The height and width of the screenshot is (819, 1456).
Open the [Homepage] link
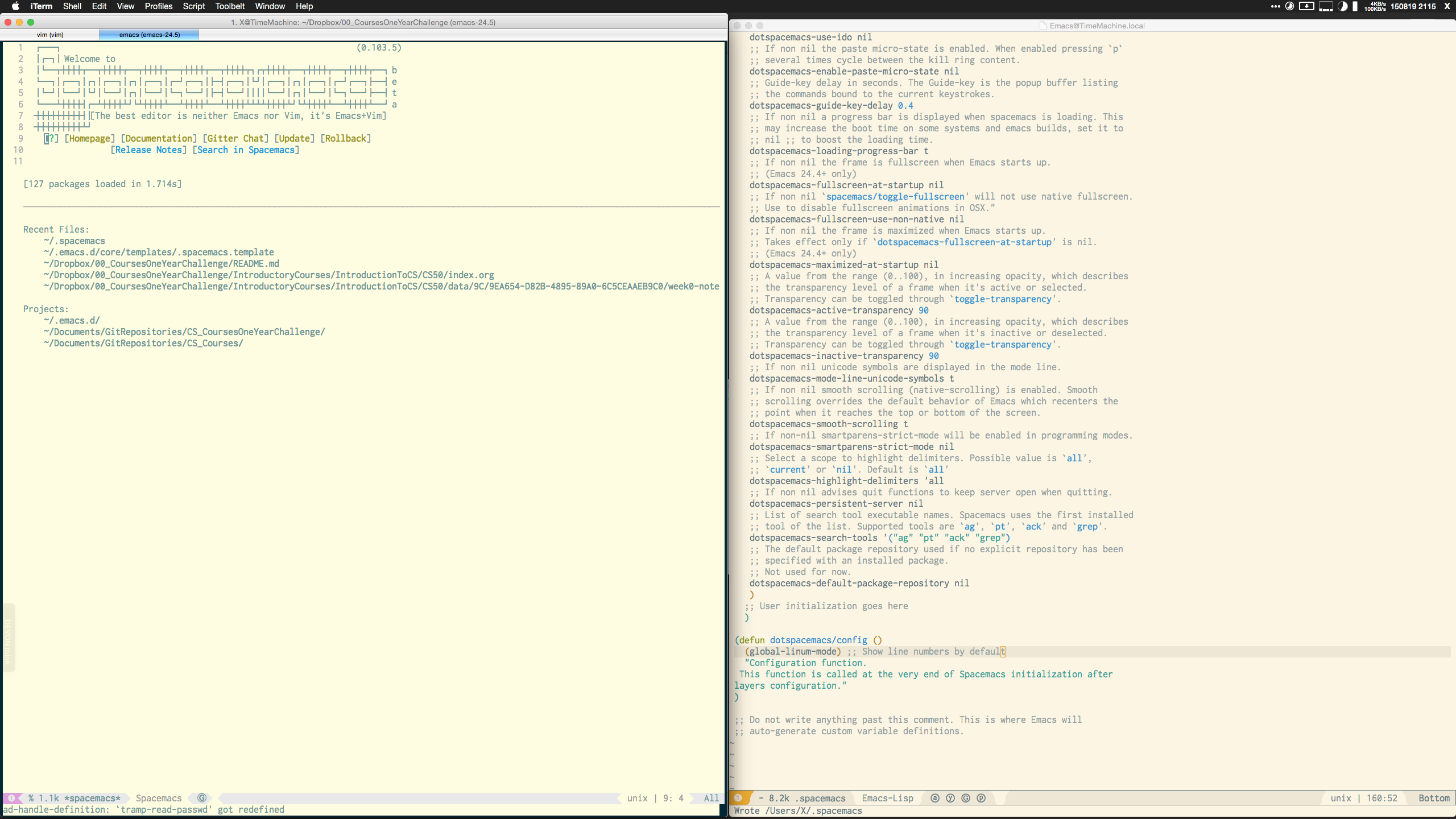pos(90,138)
